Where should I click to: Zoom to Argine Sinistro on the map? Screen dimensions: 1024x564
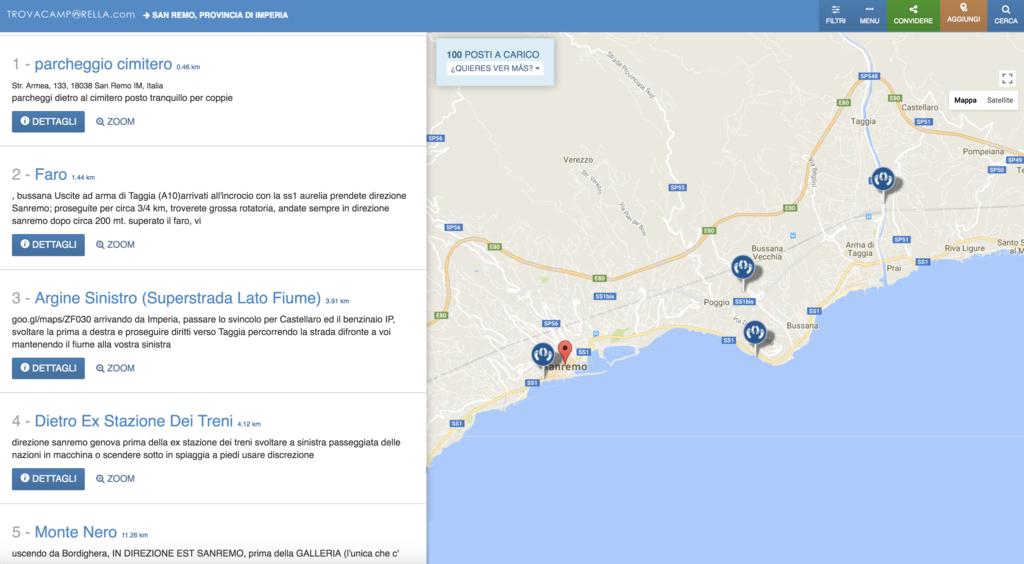(x=115, y=368)
